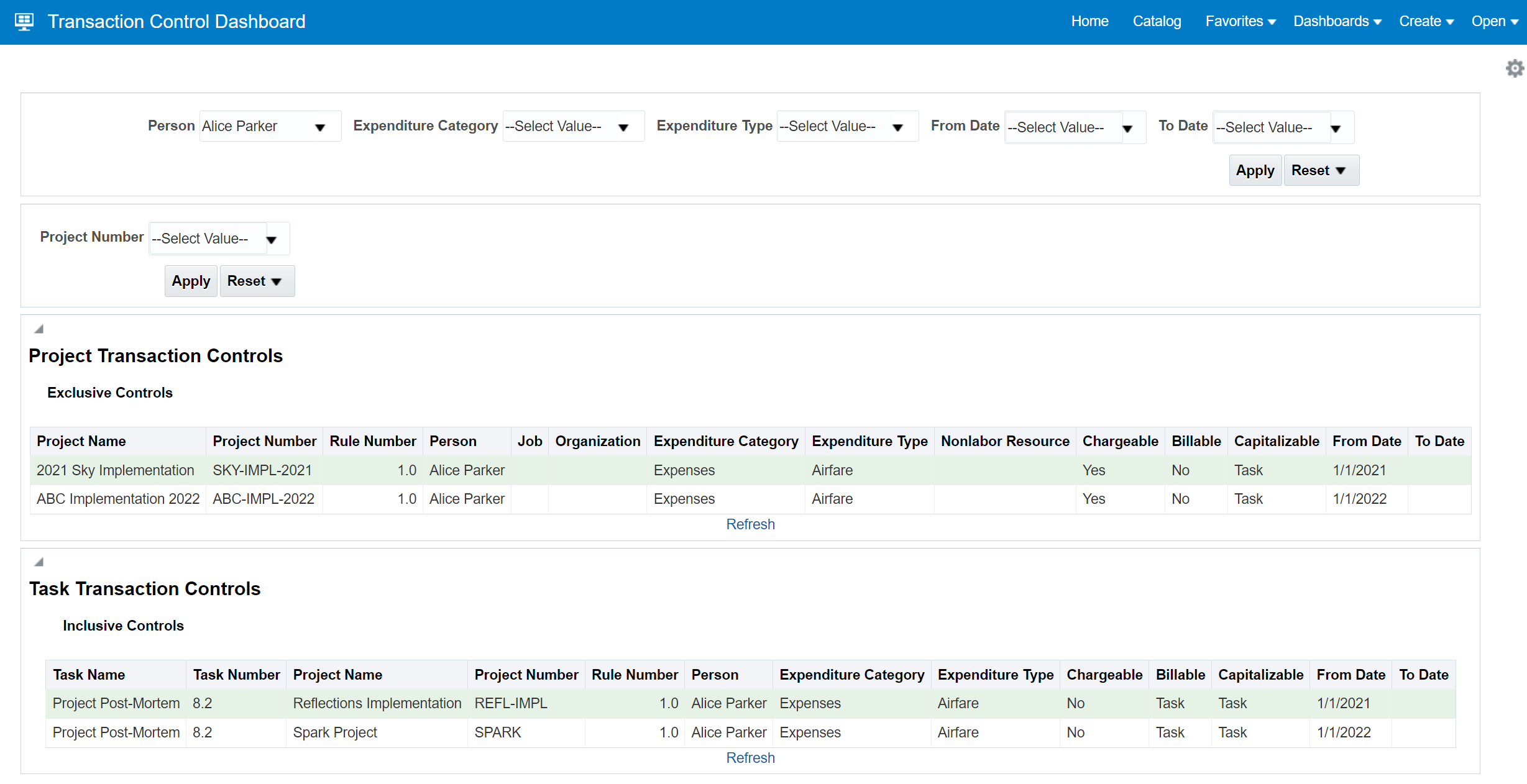Click the Organization column header
The width and height of the screenshot is (1527, 784).
pos(597,441)
